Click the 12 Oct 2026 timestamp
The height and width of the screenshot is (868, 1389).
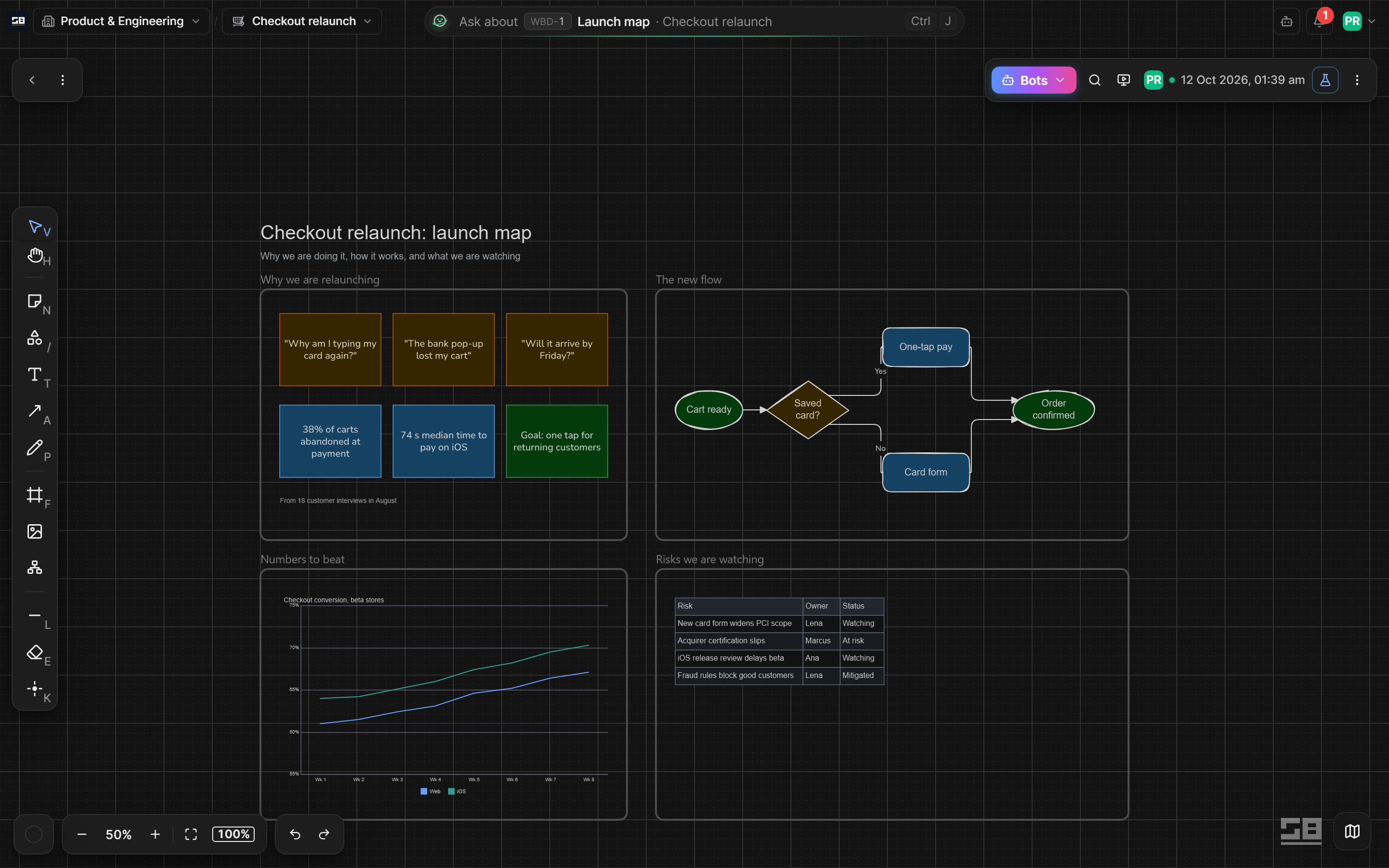1242,80
